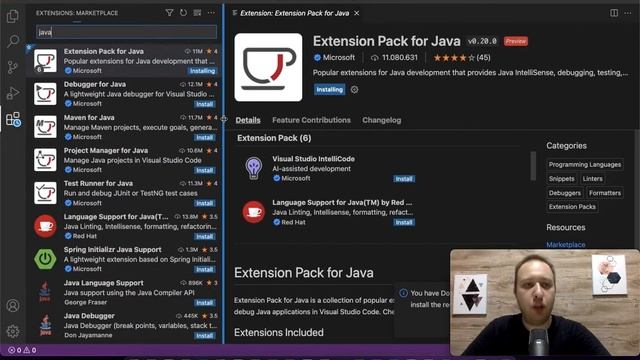Clear extensions search results icon
This screenshot has width=640, height=360.
pos(197,13)
